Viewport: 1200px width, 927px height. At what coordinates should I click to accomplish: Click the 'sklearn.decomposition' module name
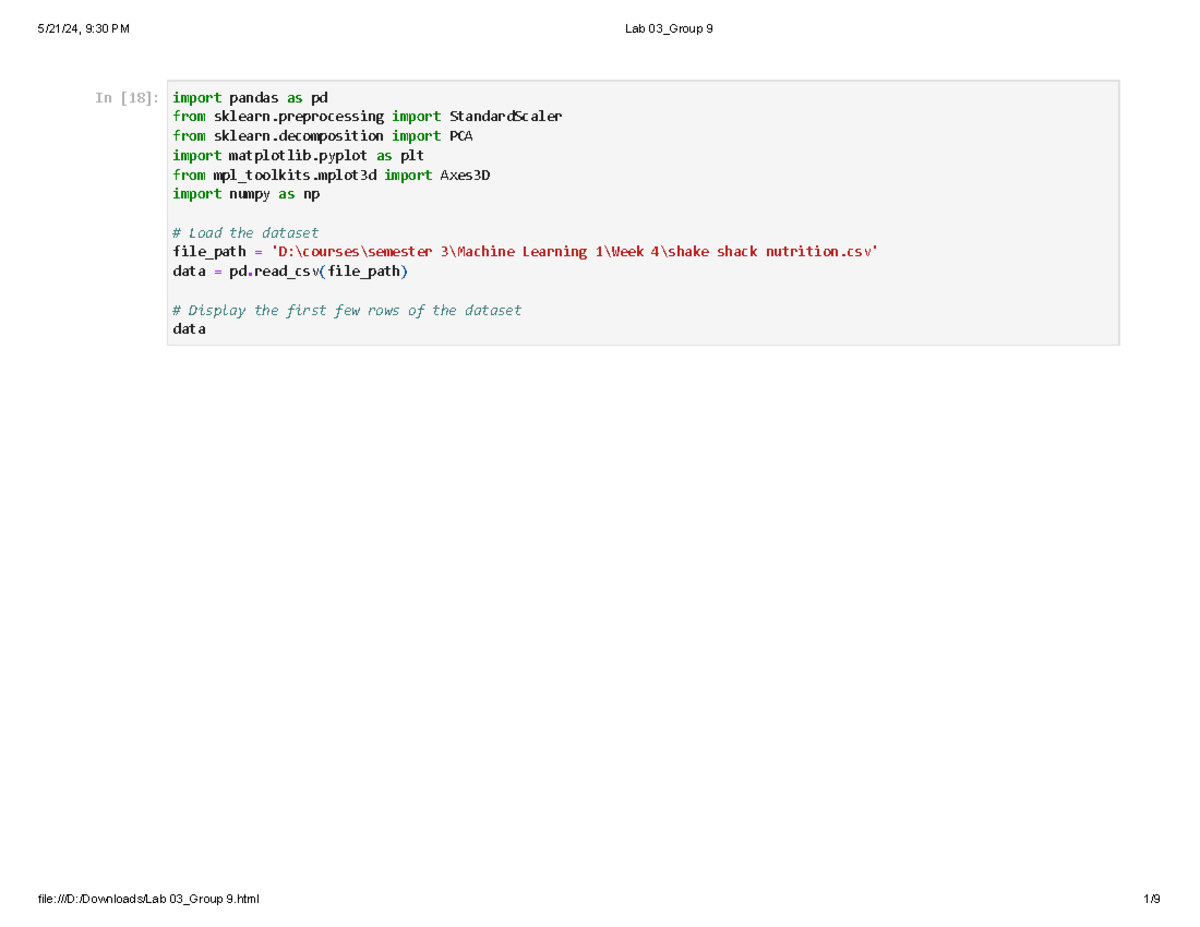pos(298,136)
